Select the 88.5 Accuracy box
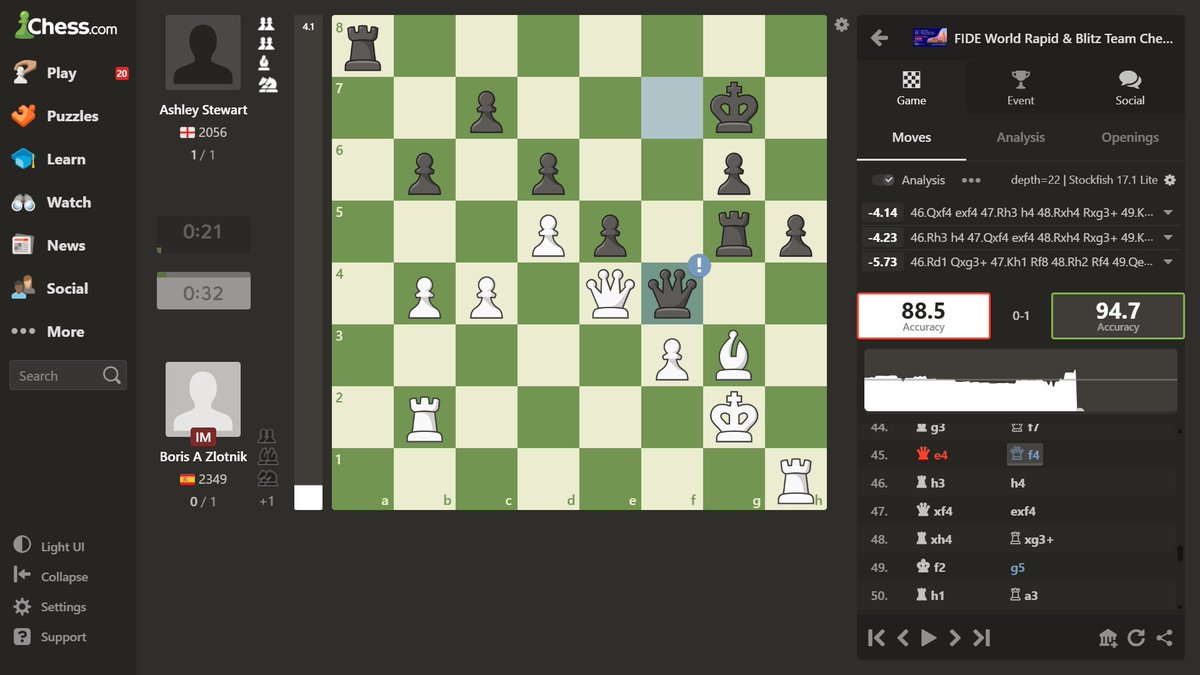This screenshot has height=675, width=1200. pos(923,315)
